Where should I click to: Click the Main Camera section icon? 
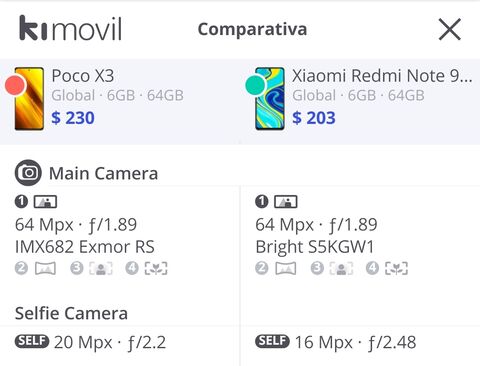[28, 173]
